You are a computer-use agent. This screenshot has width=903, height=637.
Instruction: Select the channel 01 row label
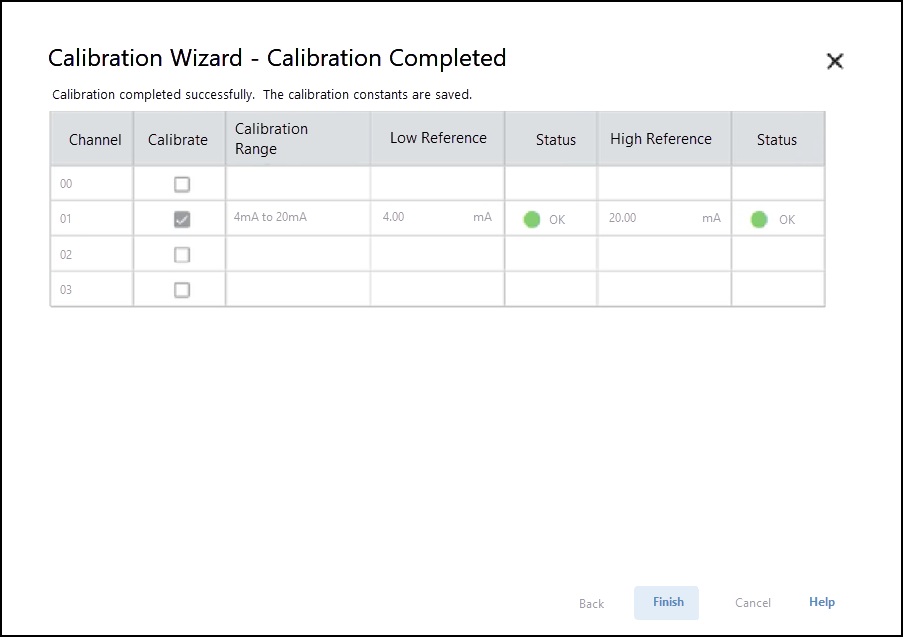[66, 219]
